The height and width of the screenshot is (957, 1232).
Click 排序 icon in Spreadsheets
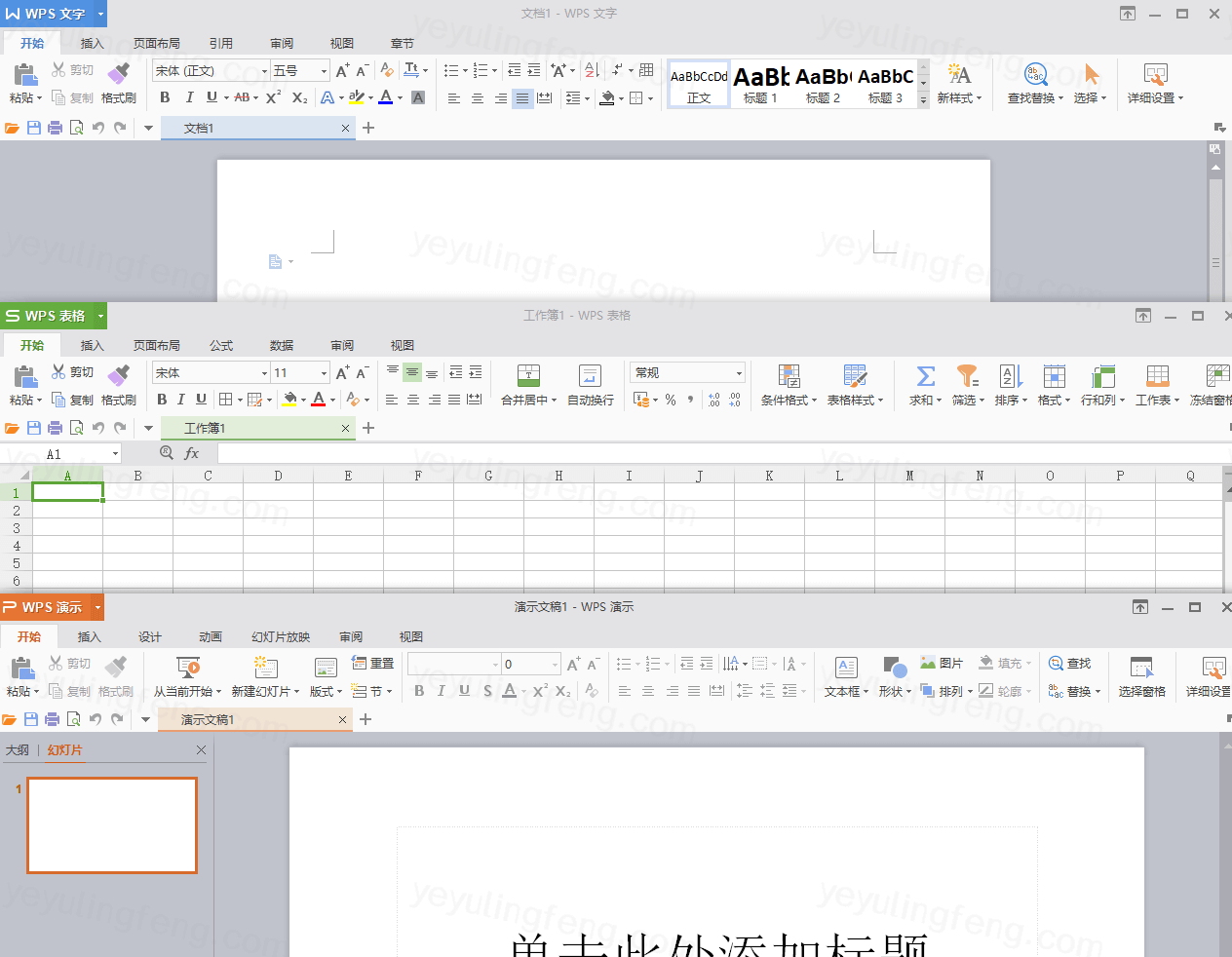click(x=1011, y=376)
